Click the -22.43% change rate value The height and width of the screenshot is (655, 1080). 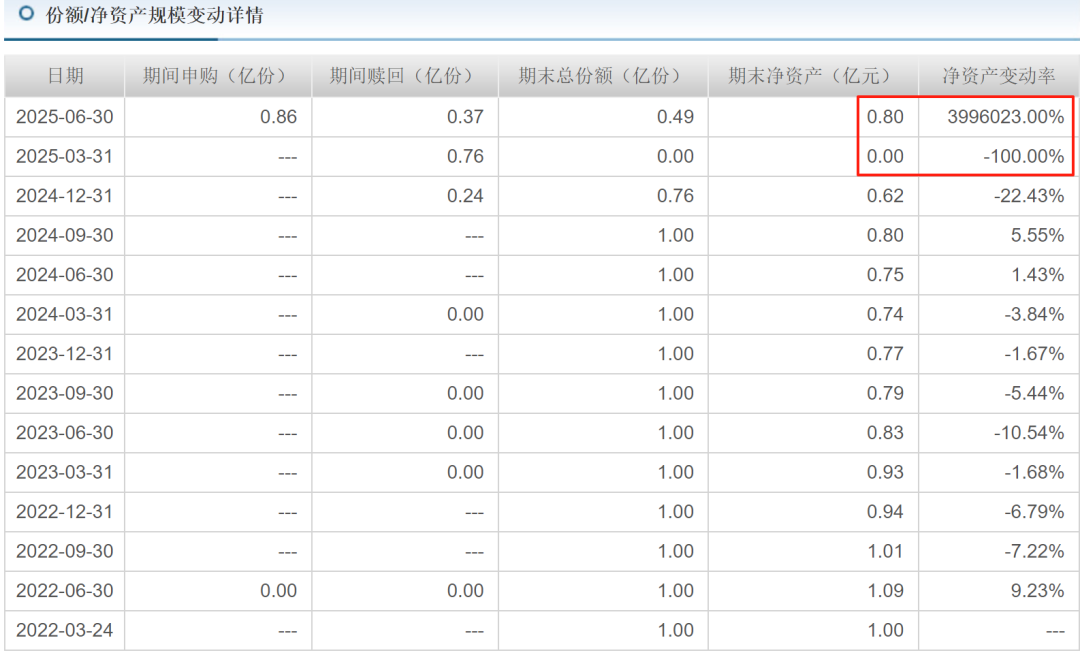(x=1029, y=196)
